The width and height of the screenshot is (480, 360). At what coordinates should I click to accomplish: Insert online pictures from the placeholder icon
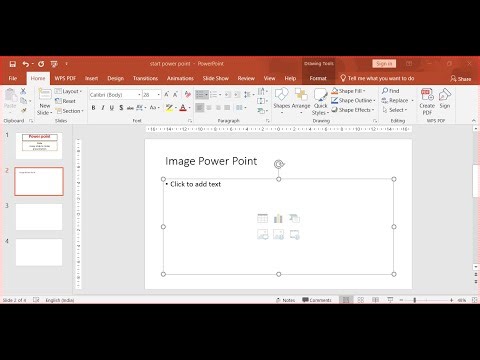278,235
